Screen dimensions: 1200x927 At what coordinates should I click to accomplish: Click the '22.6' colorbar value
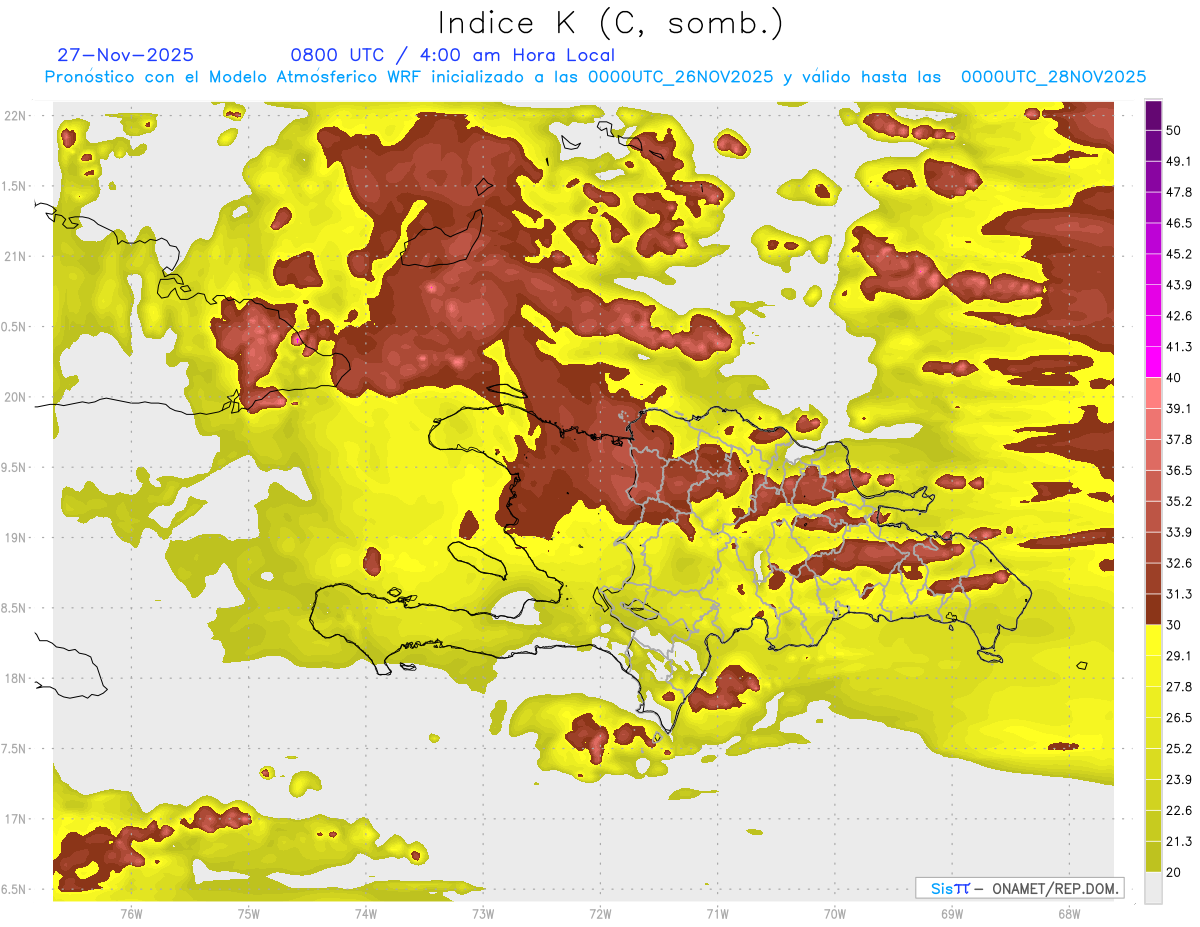coord(1179,811)
